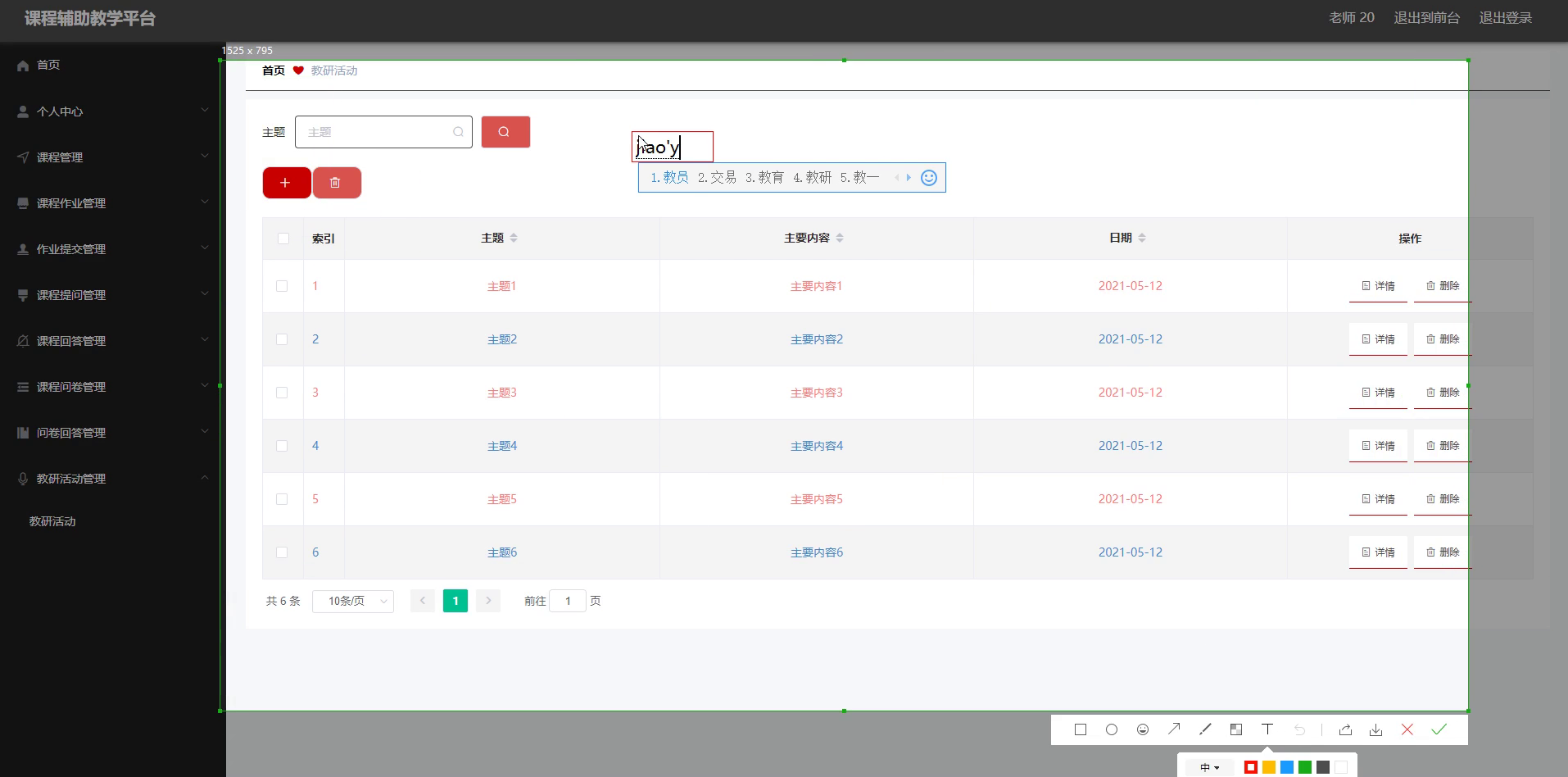The image size is (1568, 777).
Task: Click the 退出登录 logout link
Action: point(1505,18)
